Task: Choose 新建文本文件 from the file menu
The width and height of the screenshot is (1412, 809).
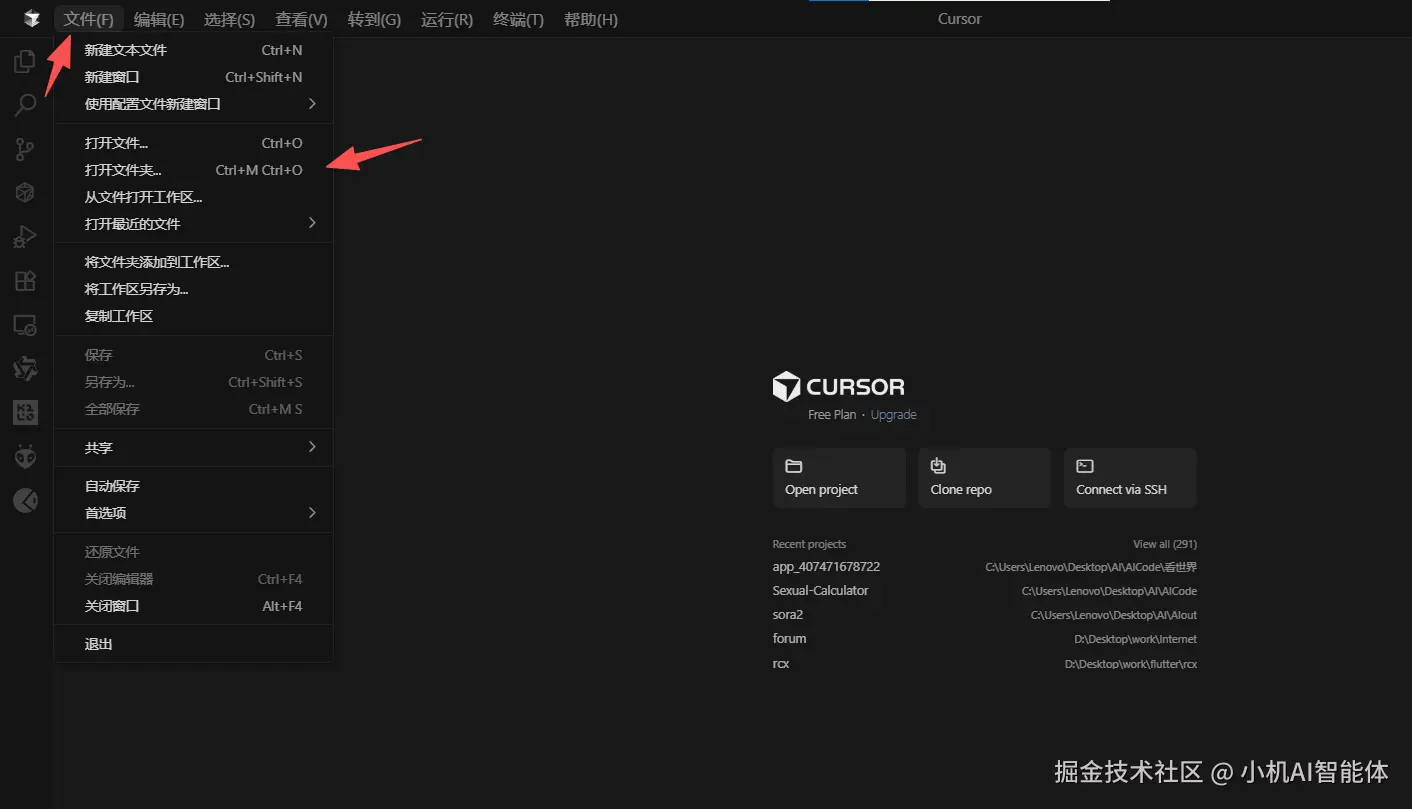Action: coord(193,50)
